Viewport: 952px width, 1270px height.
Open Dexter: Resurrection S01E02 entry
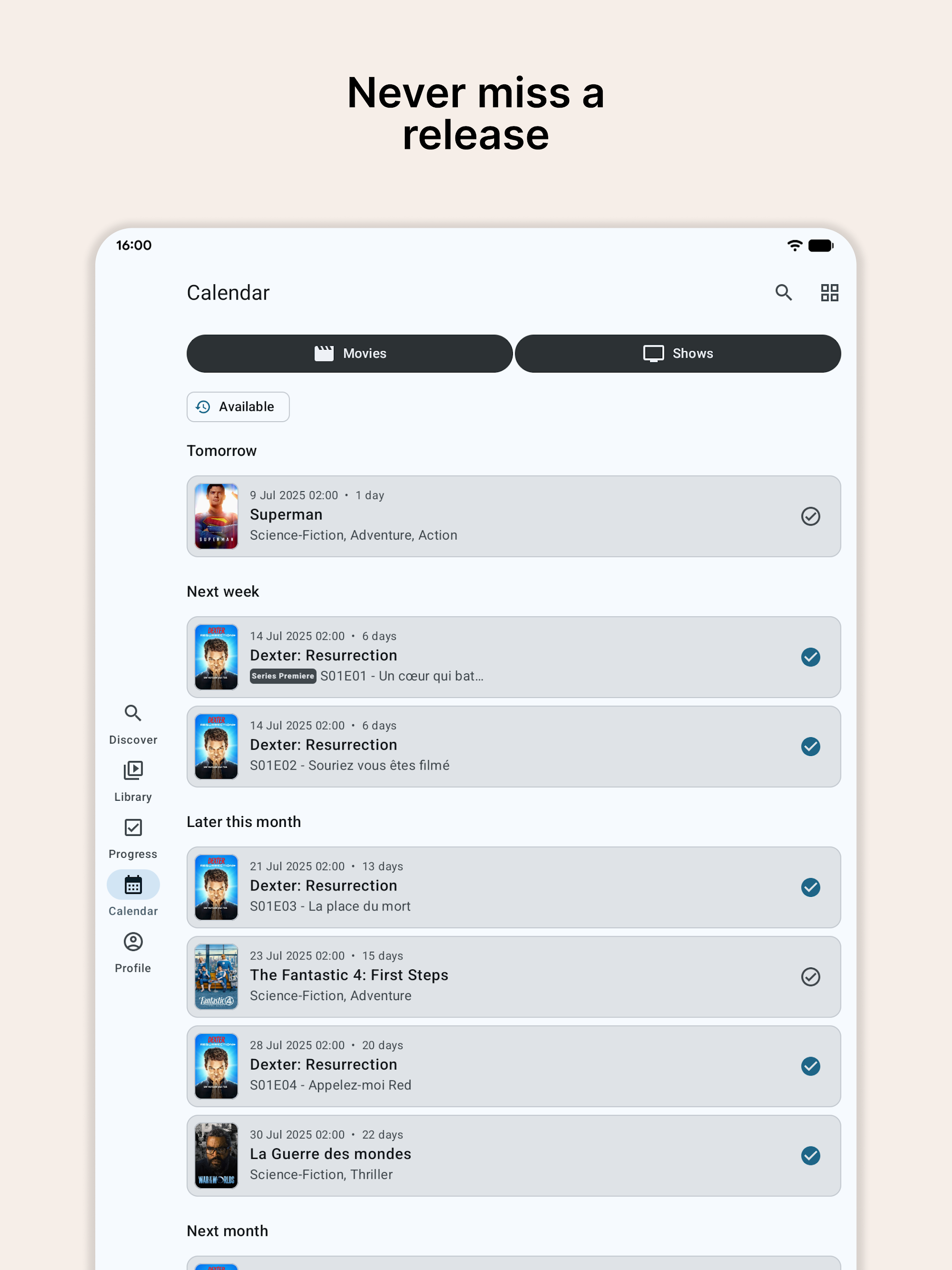coord(513,747)
